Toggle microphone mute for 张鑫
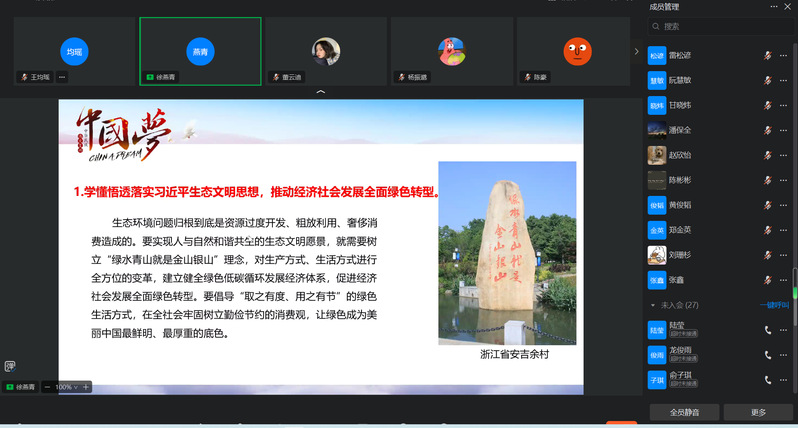 768,280
